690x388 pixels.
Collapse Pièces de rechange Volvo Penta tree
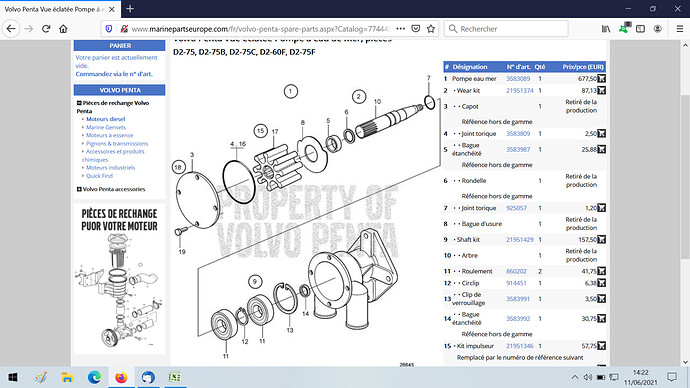coord(79,103)
